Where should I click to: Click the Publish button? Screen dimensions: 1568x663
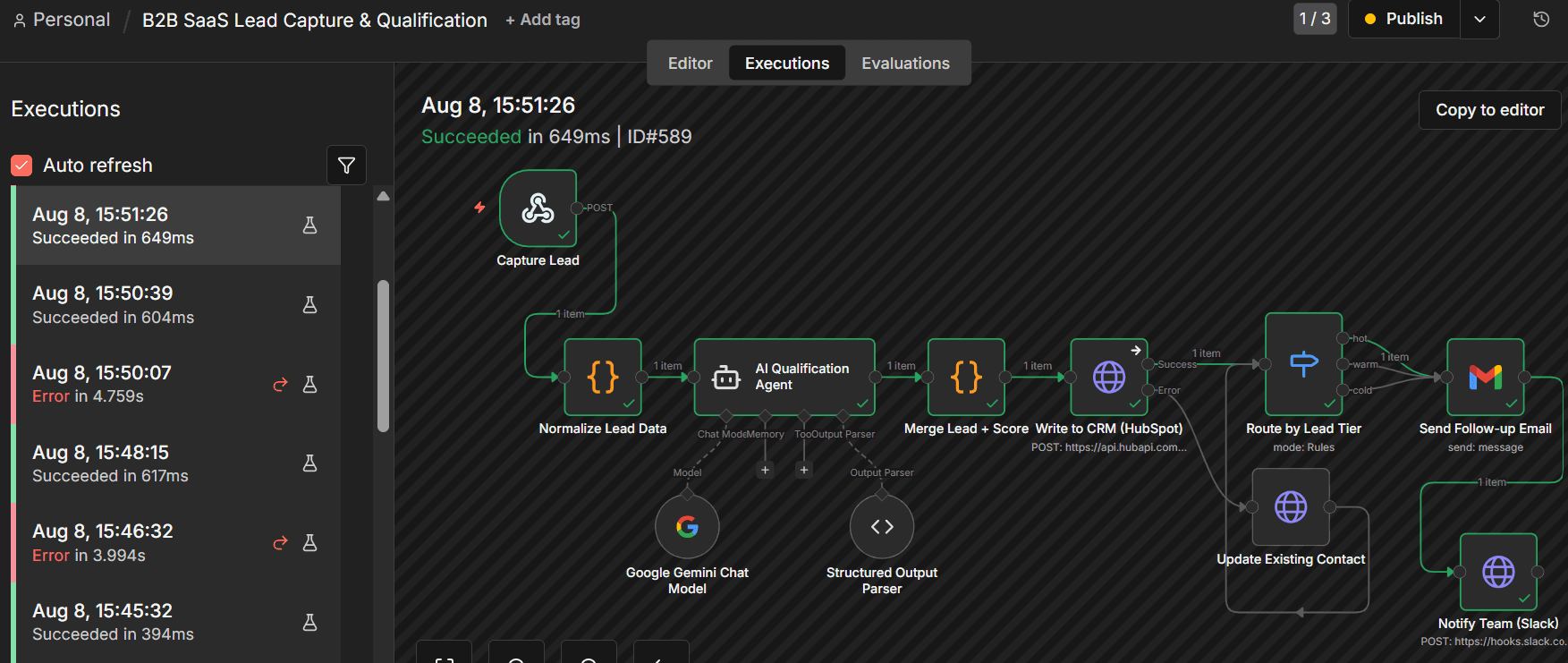point(1404,19)
